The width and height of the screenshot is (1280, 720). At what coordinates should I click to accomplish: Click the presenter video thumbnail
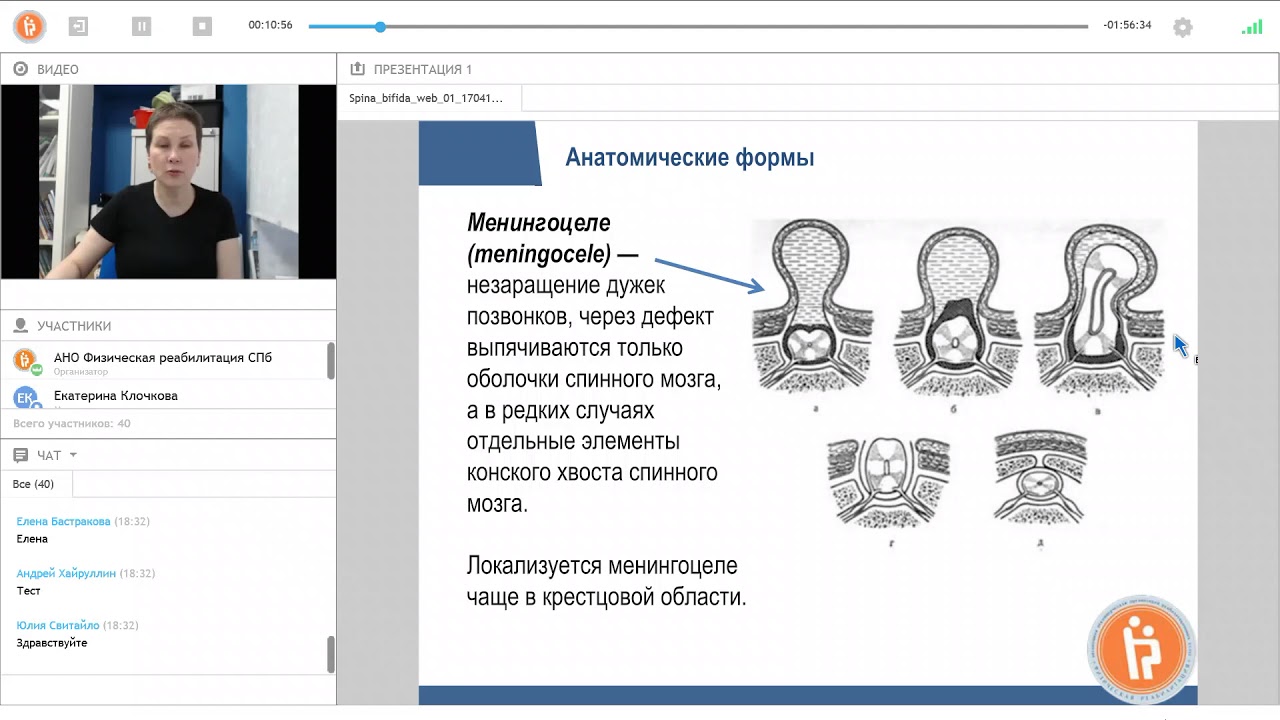[x=168, y=181]
